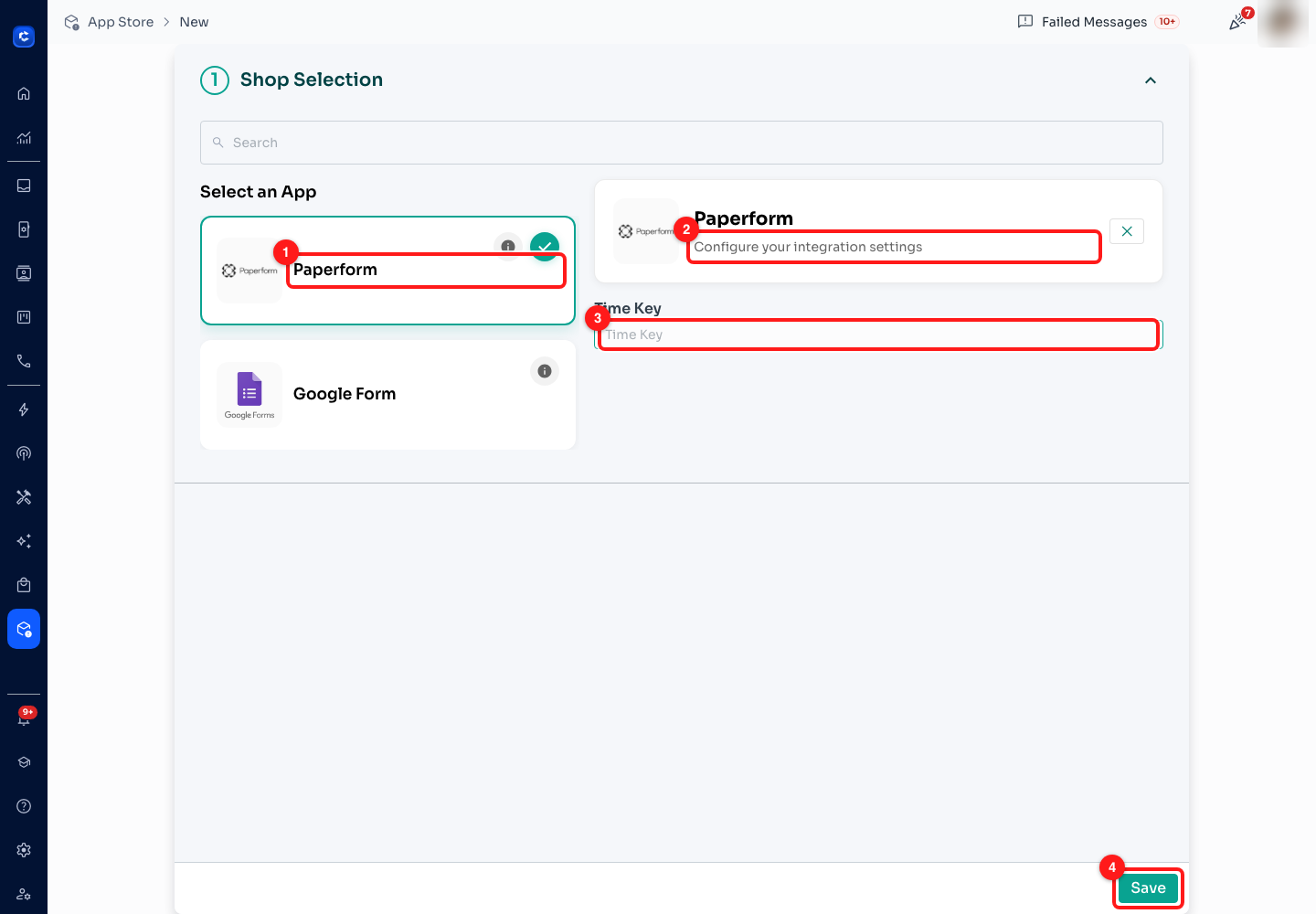Open the mobile device icon in sidebar

click(24, 229)
